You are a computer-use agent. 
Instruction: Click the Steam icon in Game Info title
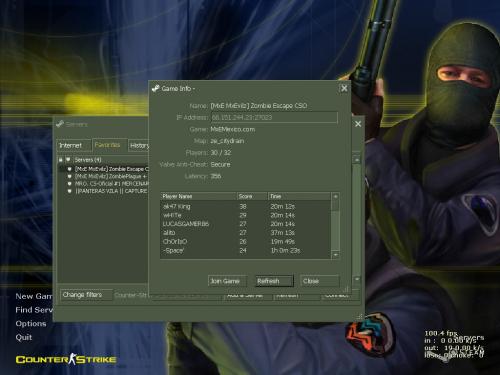[155, 88]
